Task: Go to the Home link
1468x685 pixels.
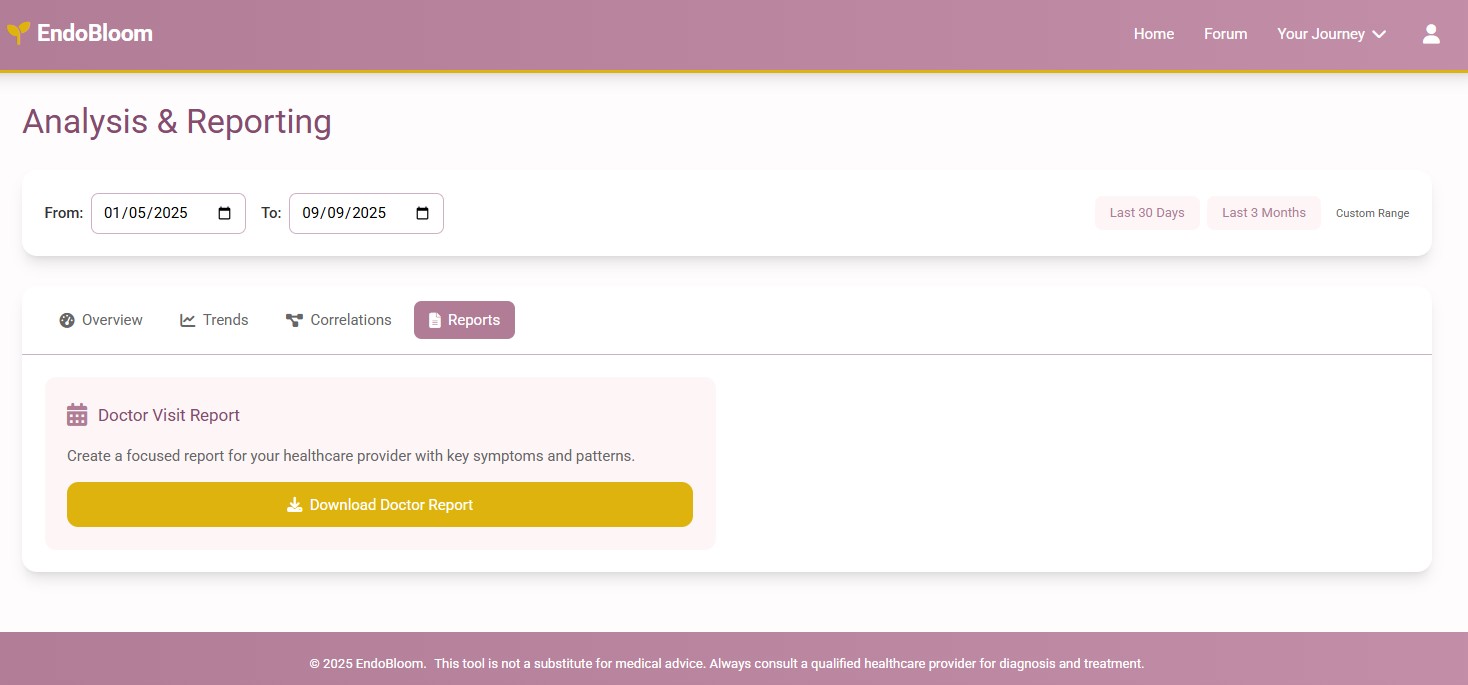Action: click(x=1153, y=34)
